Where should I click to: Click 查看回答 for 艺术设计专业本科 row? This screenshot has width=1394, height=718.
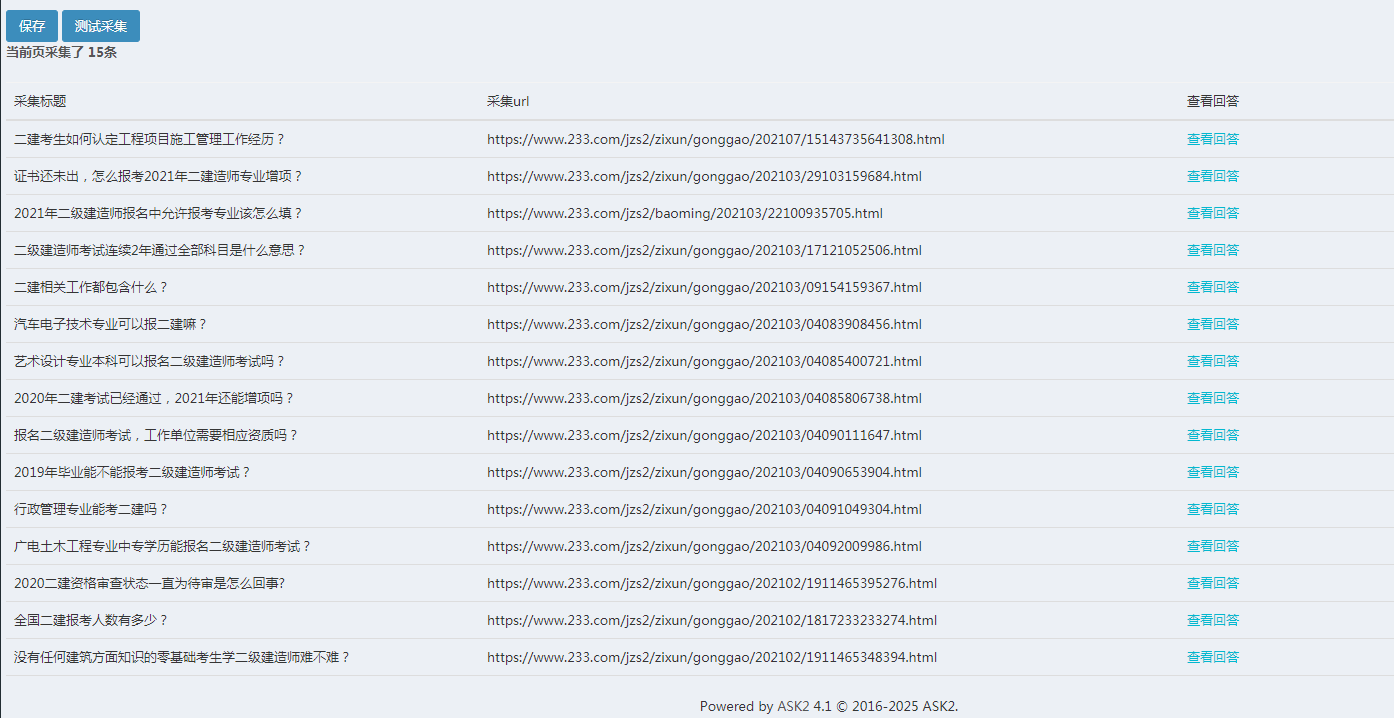point(1212,361)
